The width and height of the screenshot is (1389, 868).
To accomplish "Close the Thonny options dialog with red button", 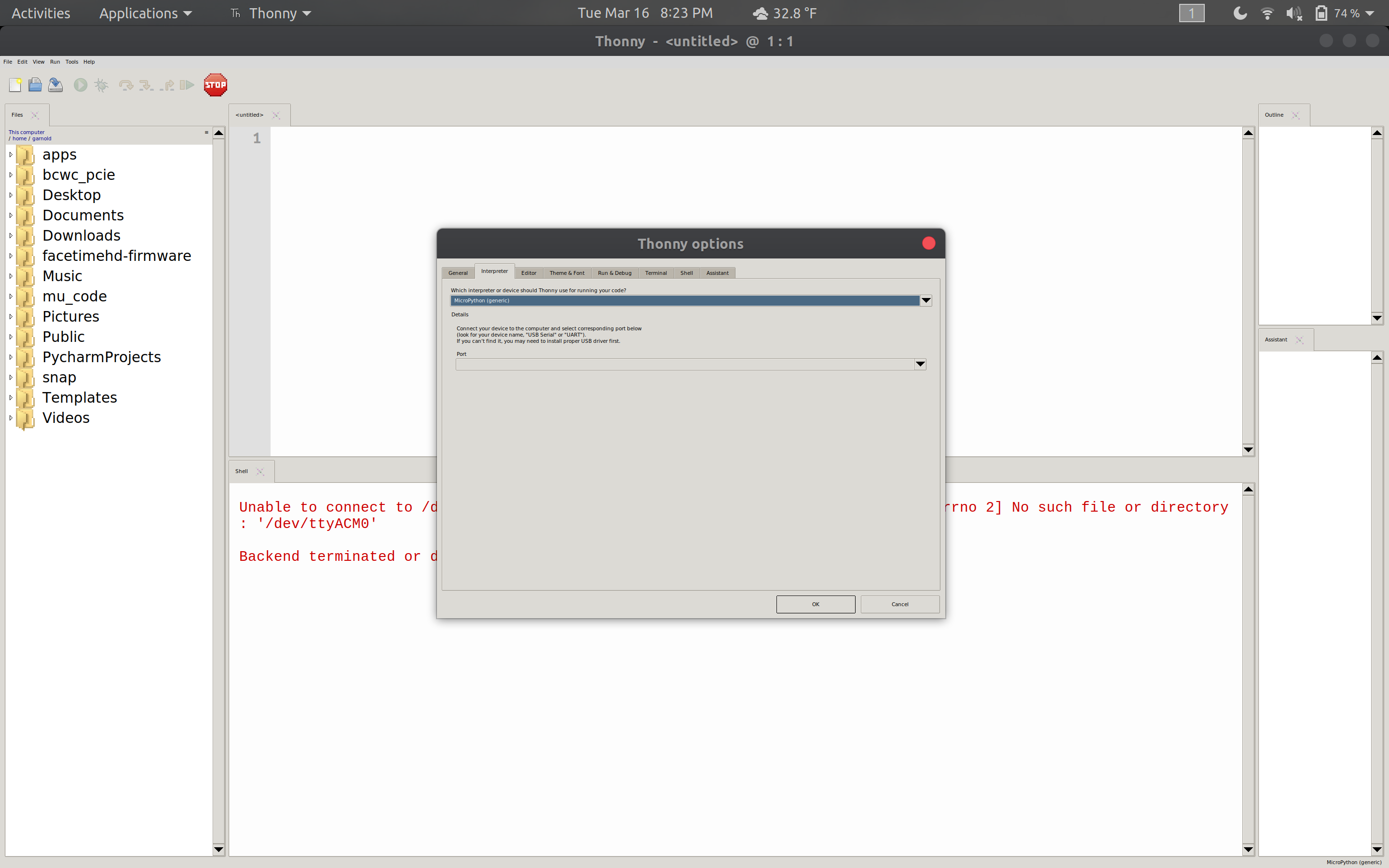I will [929, 244].
